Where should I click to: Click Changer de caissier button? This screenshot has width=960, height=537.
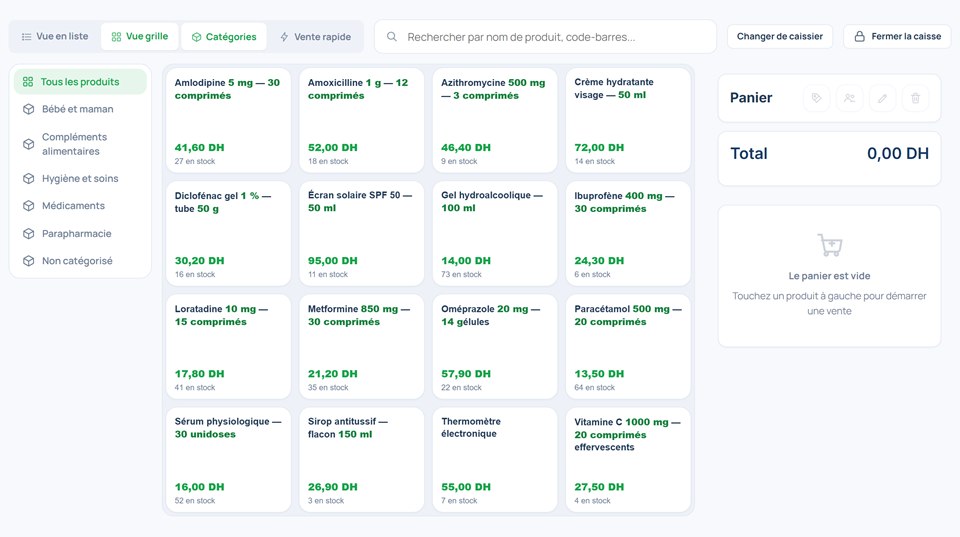click(x=779, y=36)
